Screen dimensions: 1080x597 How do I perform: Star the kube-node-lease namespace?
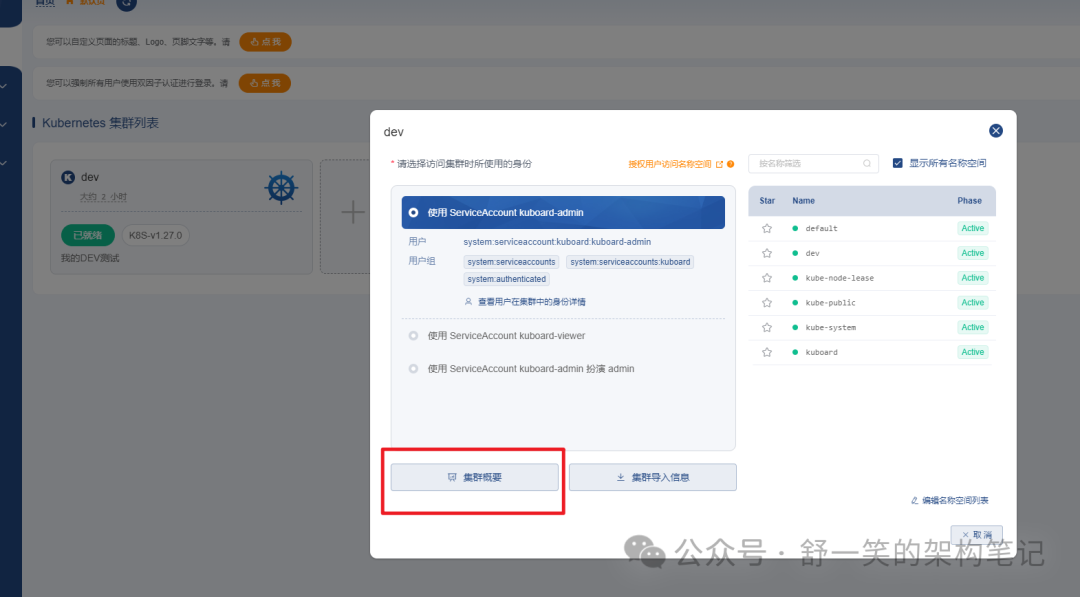(x=767, y=278)
